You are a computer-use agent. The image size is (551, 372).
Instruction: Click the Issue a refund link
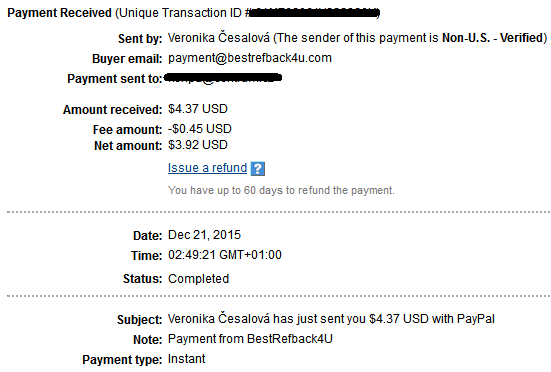207,168
